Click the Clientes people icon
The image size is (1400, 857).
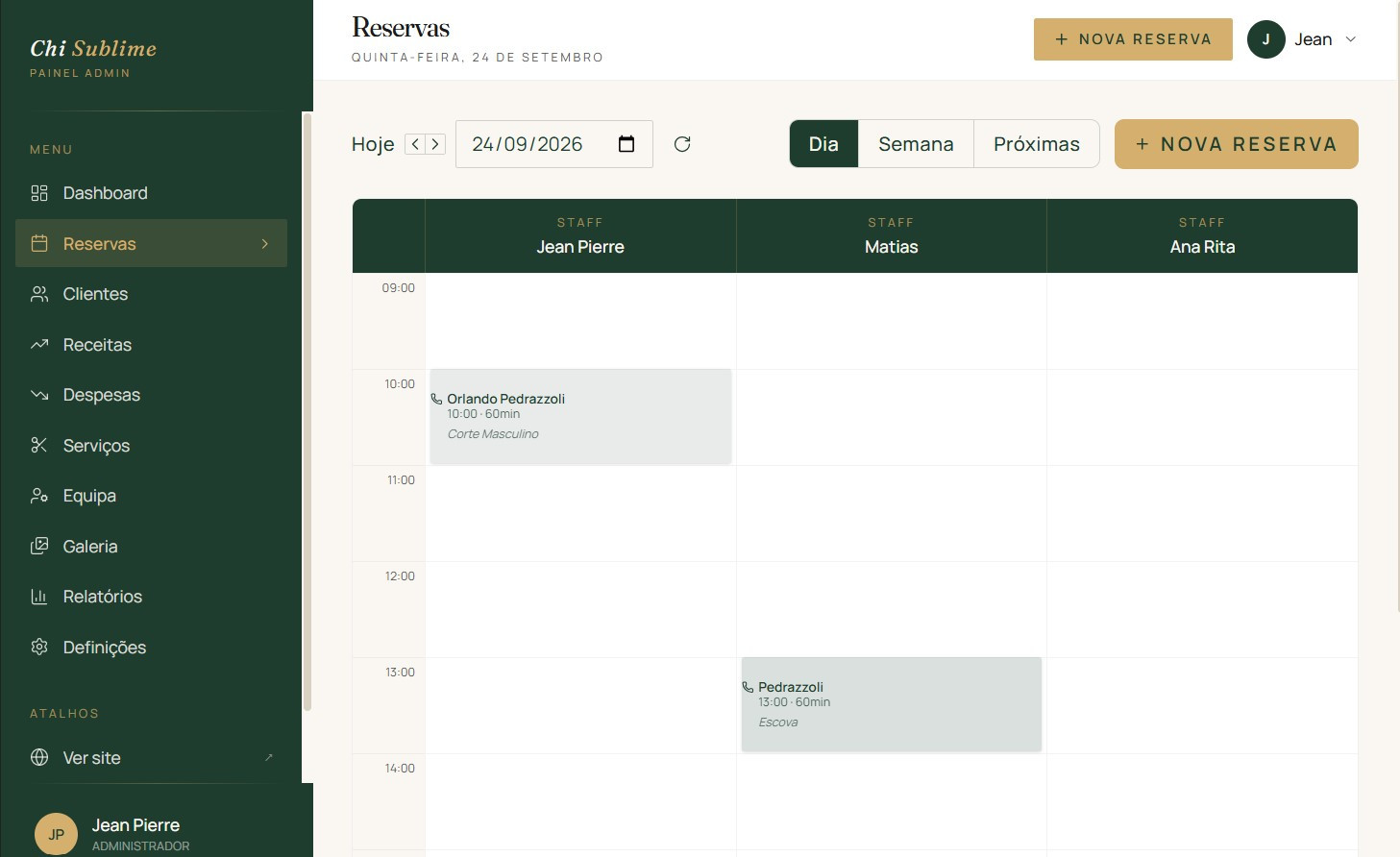click(39, 294)
